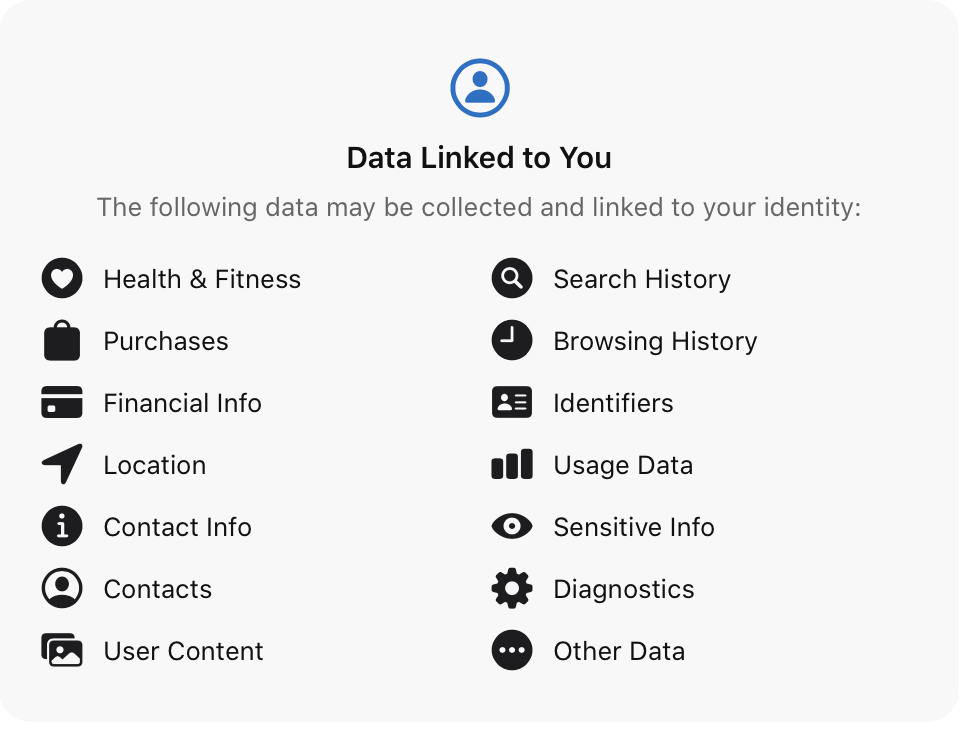Screen dimensions: 972x730
Task: Click the Search History magnifier icon
Action: (512, 279)
